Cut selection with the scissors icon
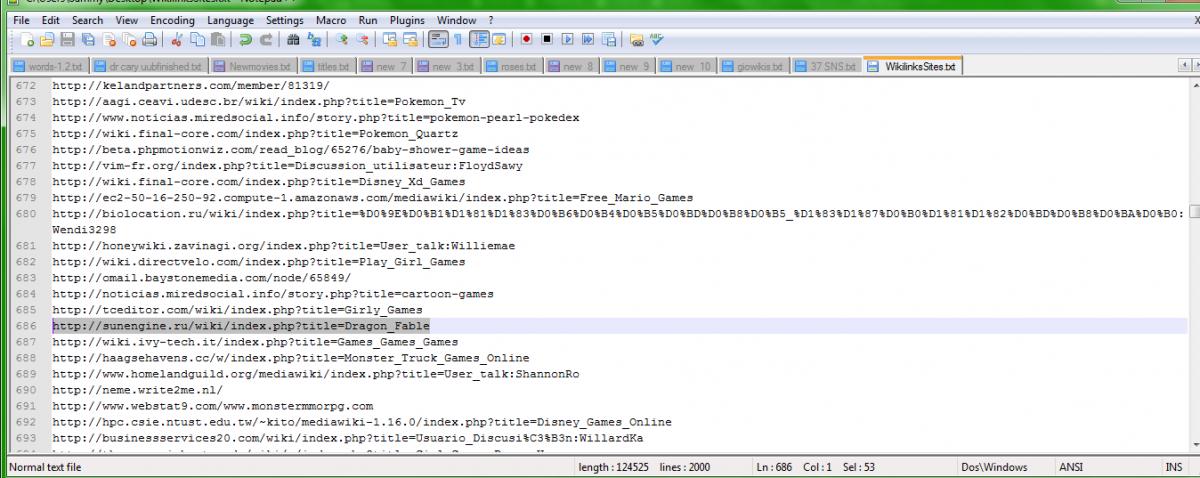Image resolution: width=1200 pixels, height=478 pixels. [176, 40]
